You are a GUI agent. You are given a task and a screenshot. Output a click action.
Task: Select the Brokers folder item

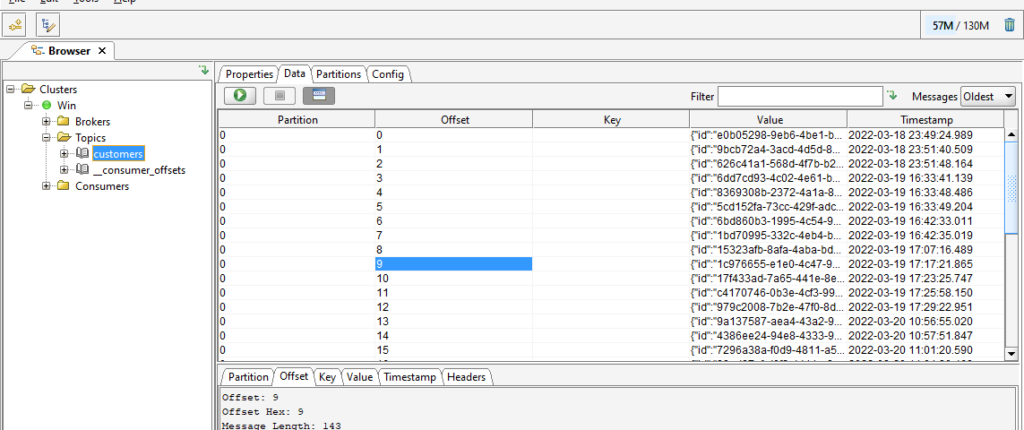coord(93,122)
